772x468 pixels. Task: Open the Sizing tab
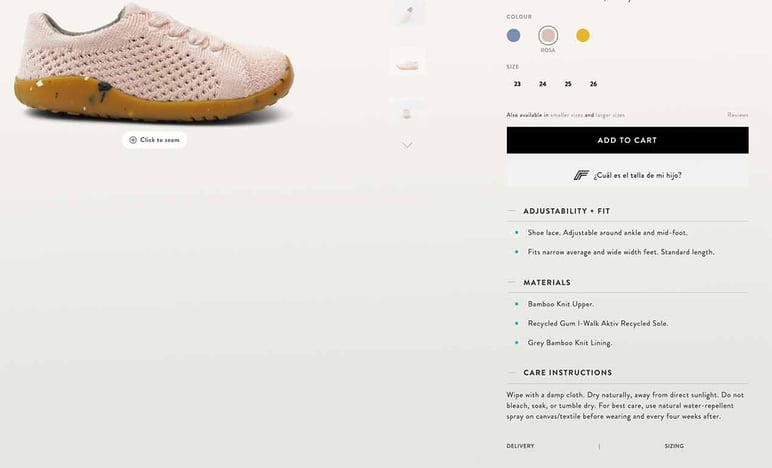pos(674,446)
